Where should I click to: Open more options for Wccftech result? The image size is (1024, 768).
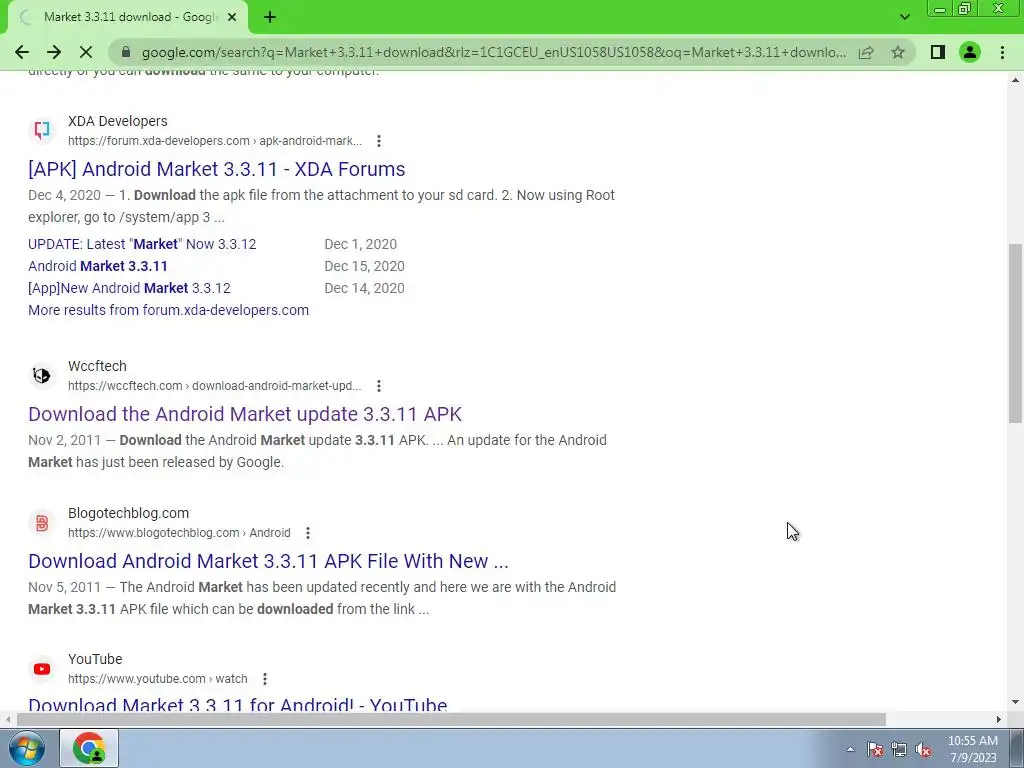click(x=379, y=386)
